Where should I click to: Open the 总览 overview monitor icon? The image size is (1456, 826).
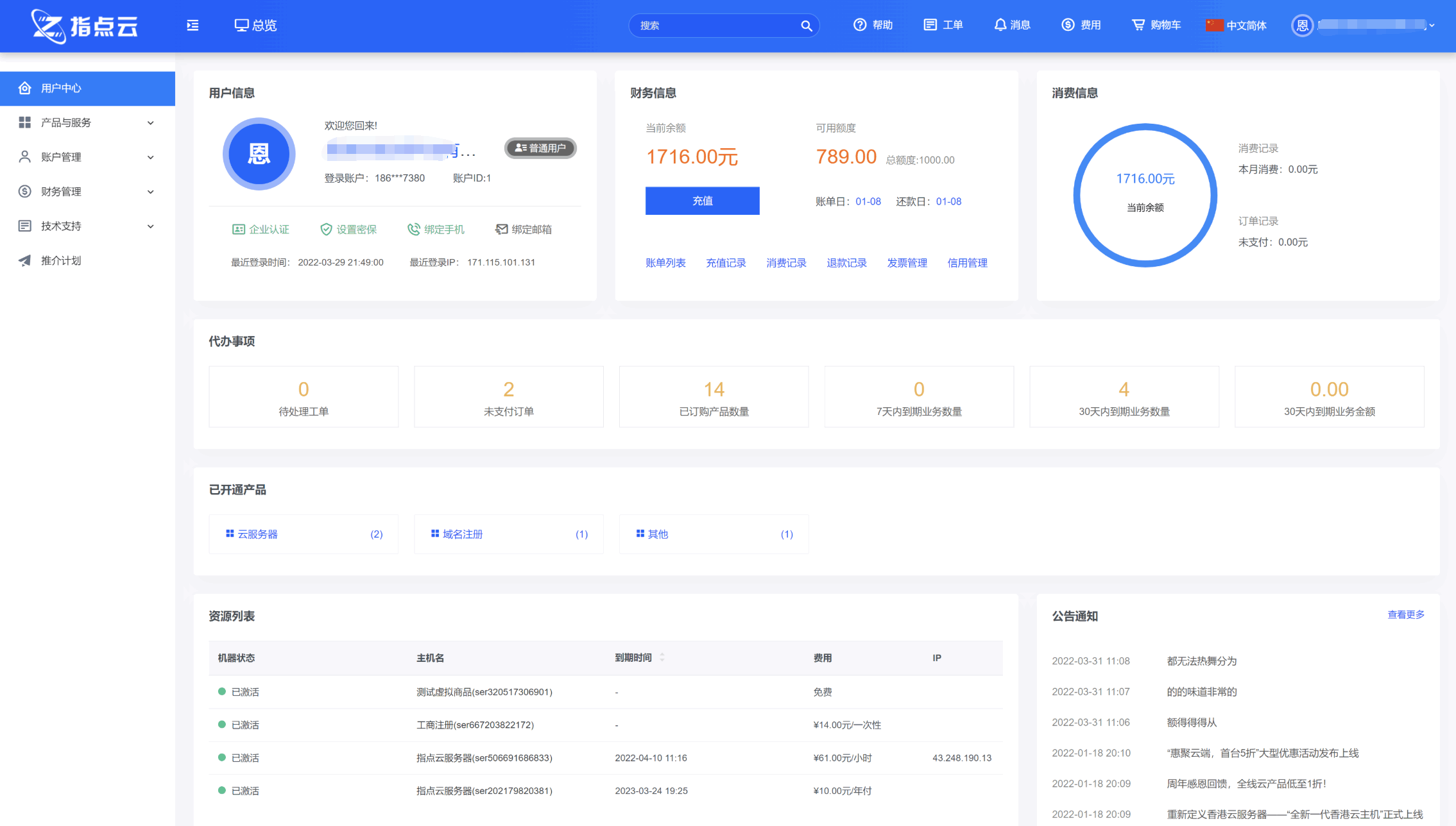point(241,24)
